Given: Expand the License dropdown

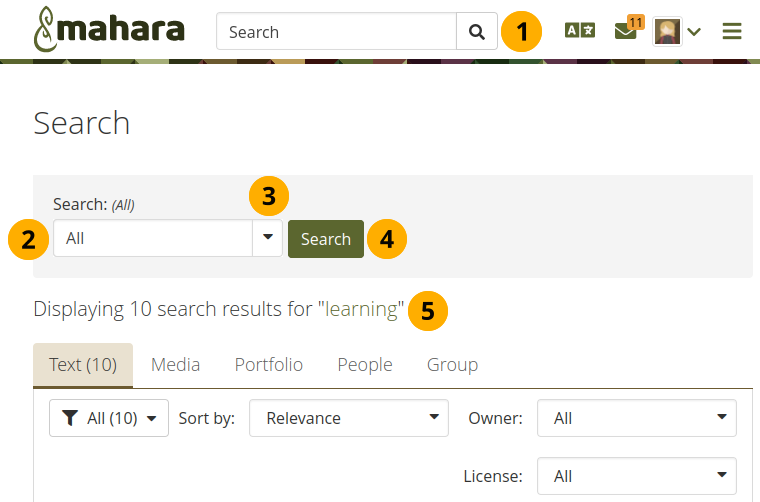Looking at the screenshot, I should 637,476.
